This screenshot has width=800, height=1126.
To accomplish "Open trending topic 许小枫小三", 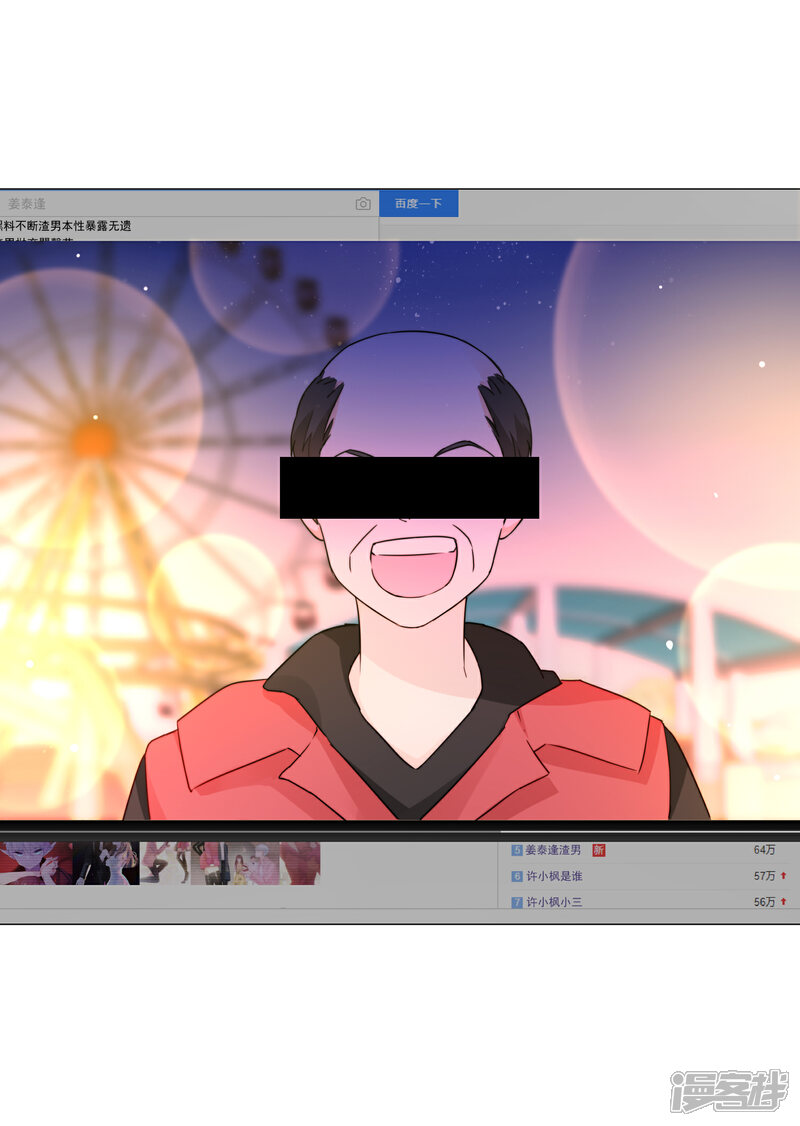I will pos(554,902).
